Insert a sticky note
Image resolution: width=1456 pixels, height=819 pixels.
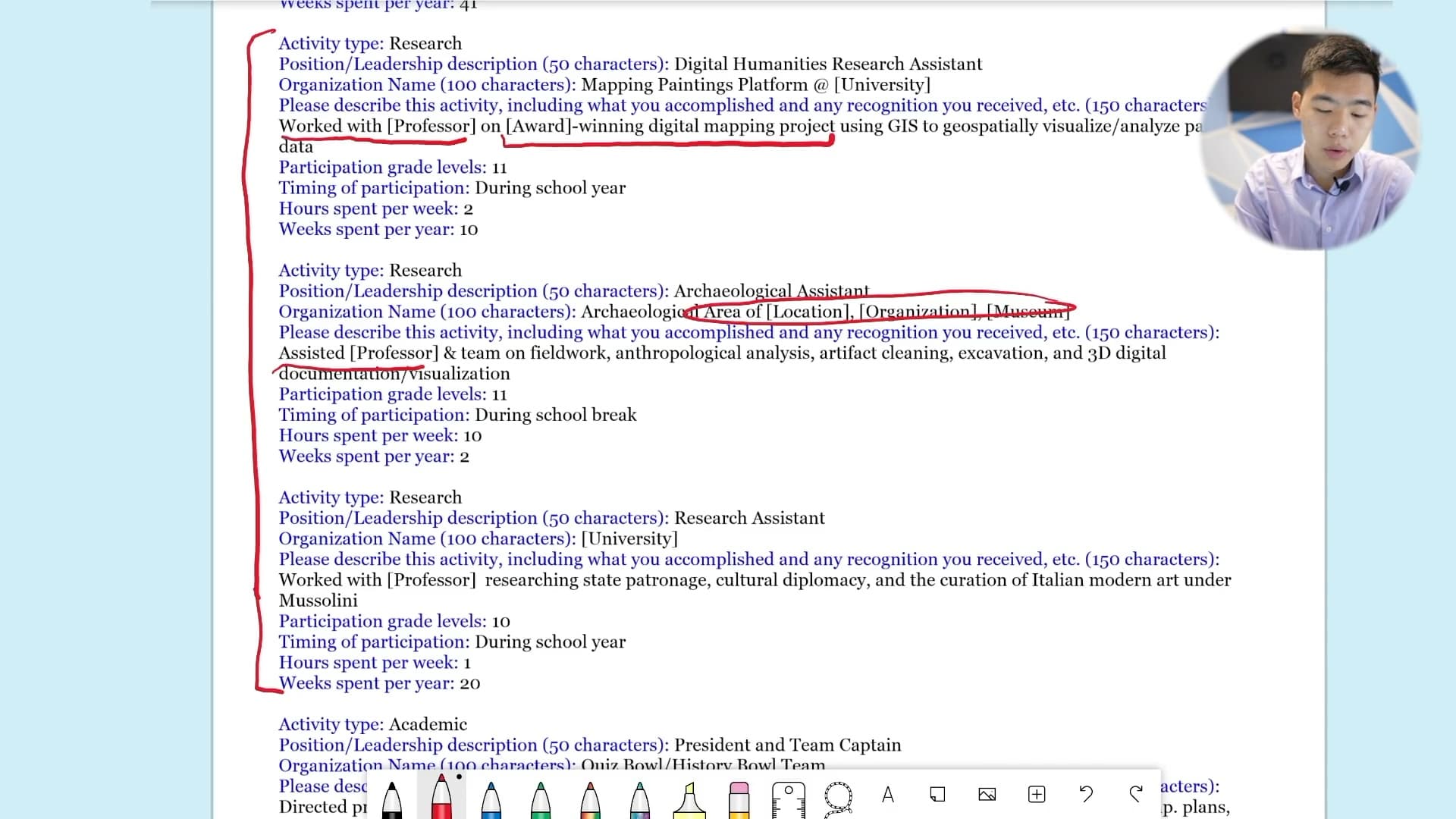(937, 794)
